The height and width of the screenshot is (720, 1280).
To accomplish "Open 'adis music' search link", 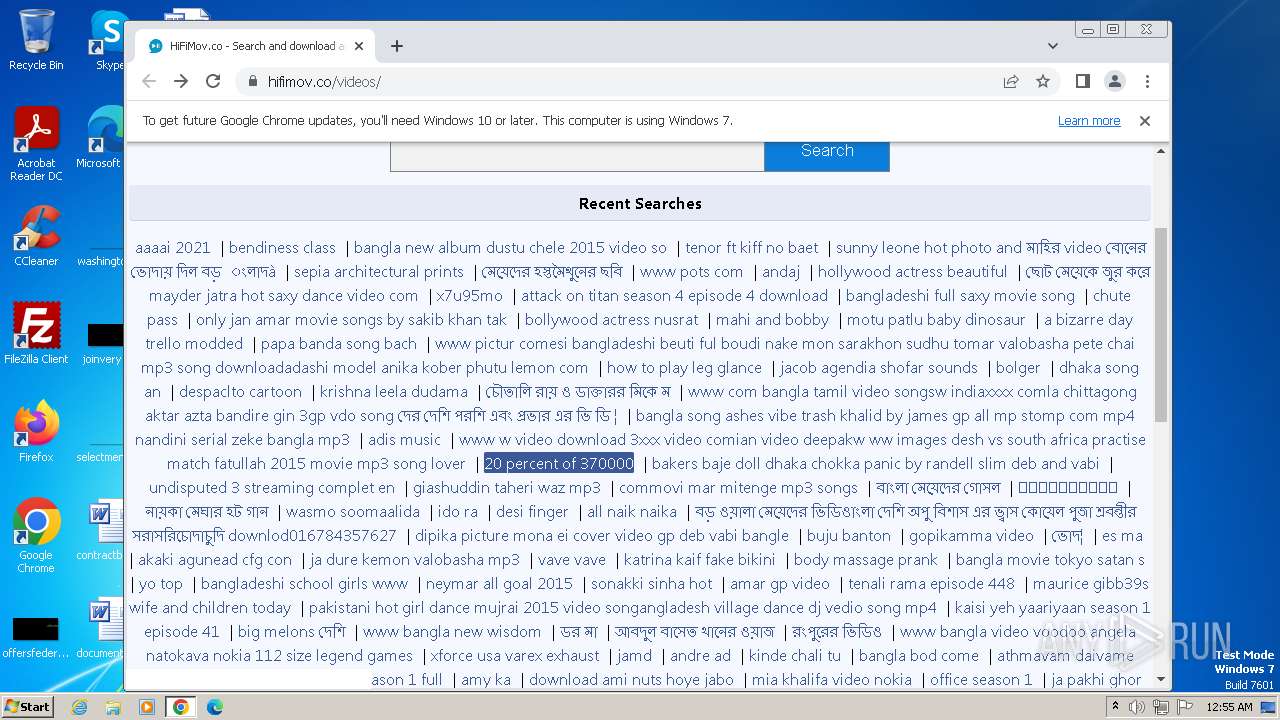I will (x=404, y=440).
